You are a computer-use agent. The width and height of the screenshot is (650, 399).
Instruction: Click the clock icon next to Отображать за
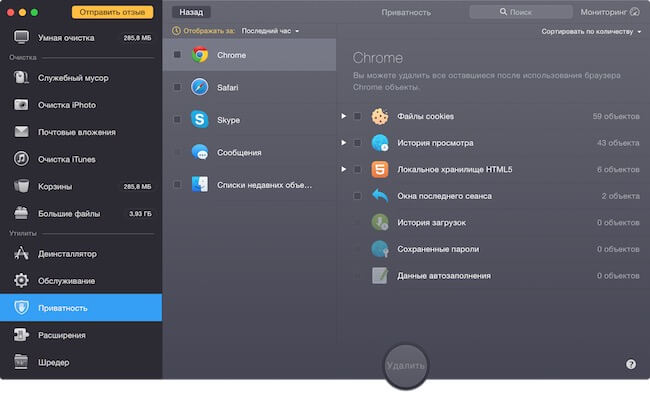[176, 31]
